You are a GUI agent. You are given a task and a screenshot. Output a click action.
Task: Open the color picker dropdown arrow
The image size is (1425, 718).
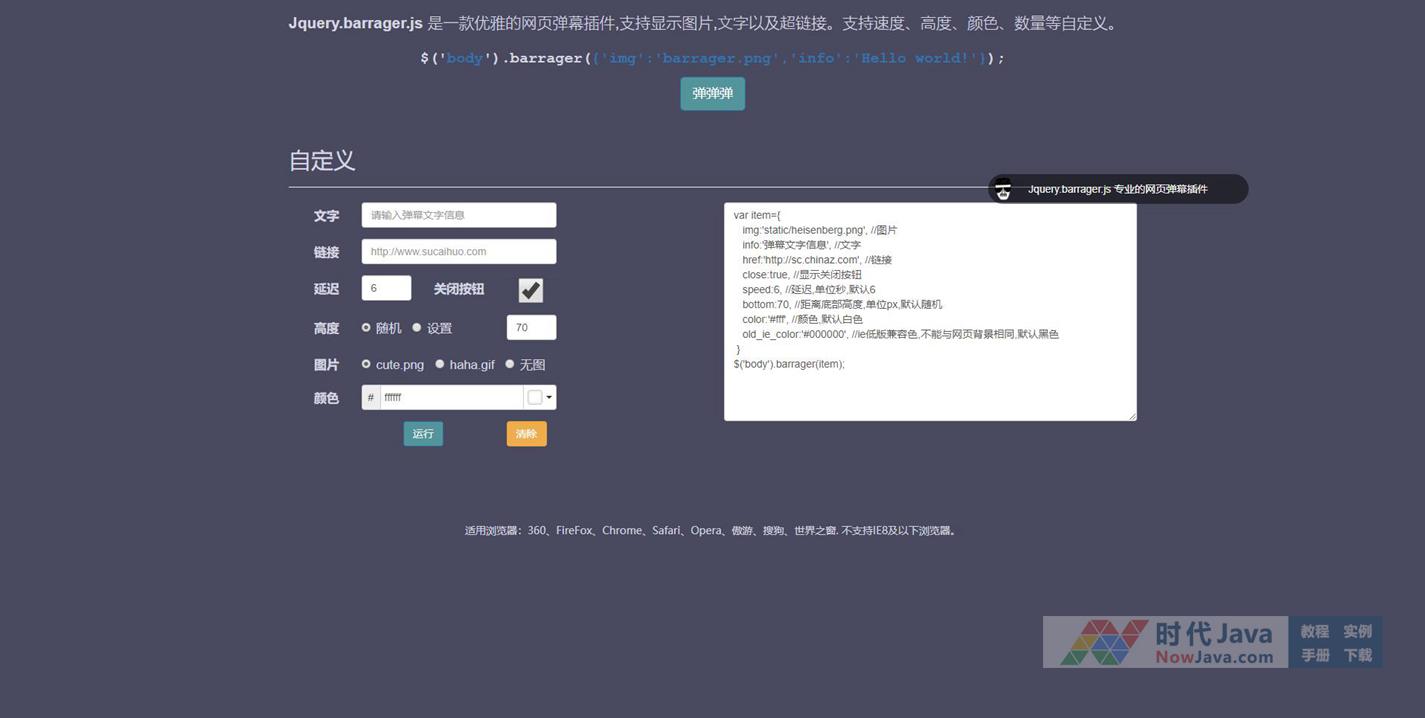tap(549, 398)
